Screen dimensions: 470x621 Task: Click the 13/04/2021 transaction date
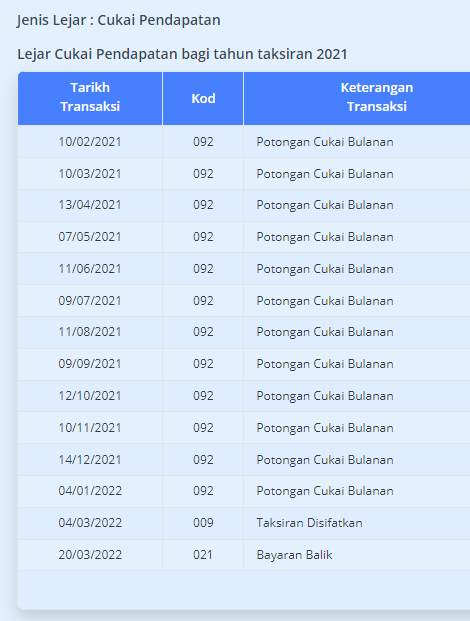click(x=90, y=205)
